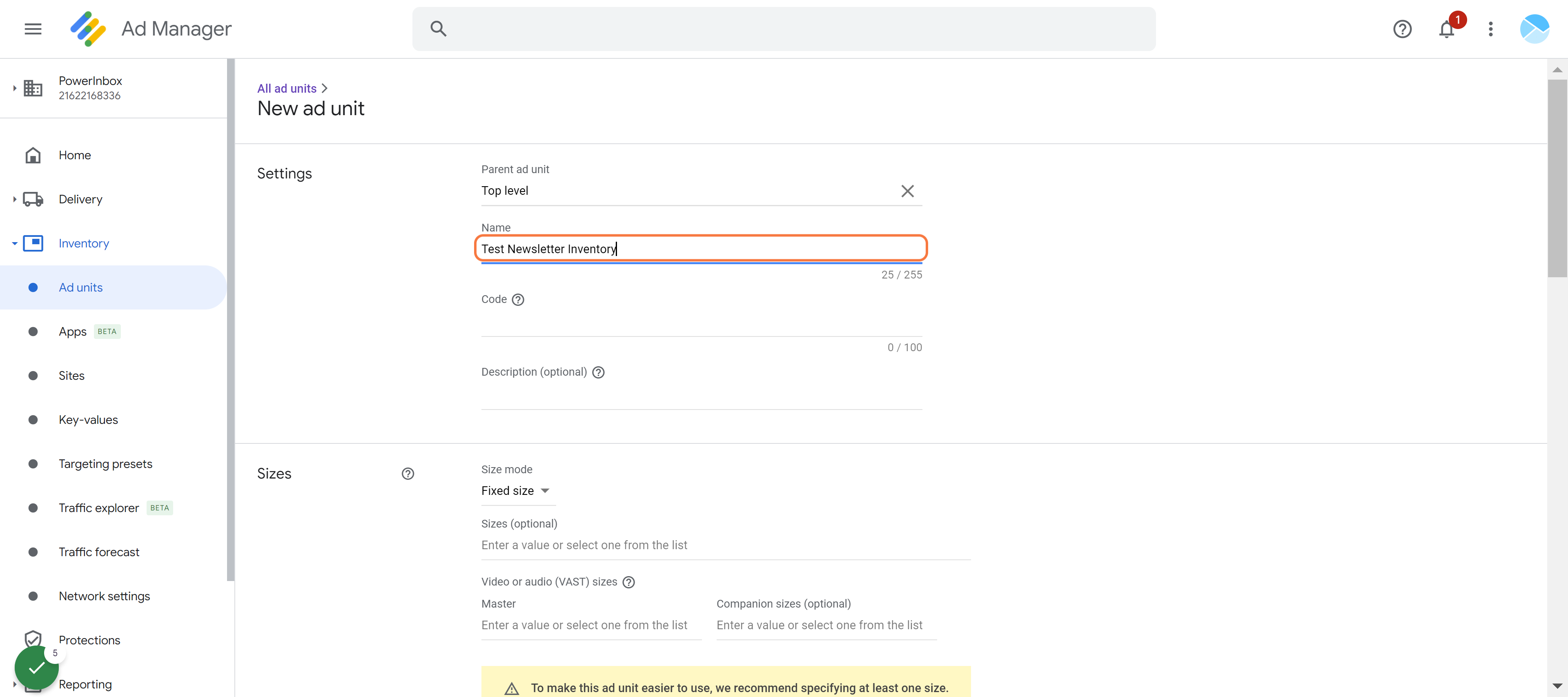Open Traffic forecast
Viewport: 1568px width, 697px height.
pyautogui.click(x=113, y=552)
